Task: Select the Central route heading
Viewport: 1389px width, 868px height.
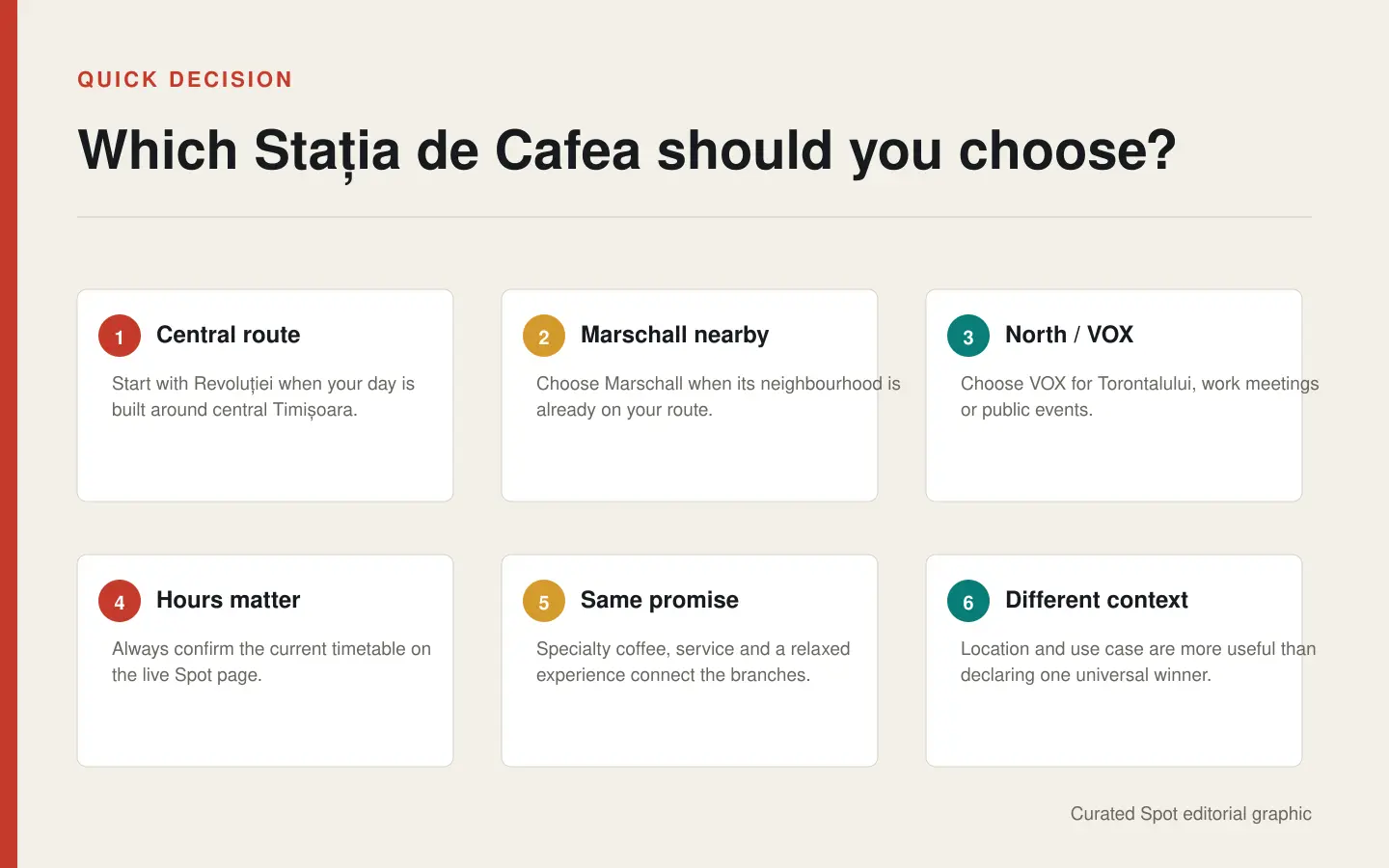Action: pos(229,335)
